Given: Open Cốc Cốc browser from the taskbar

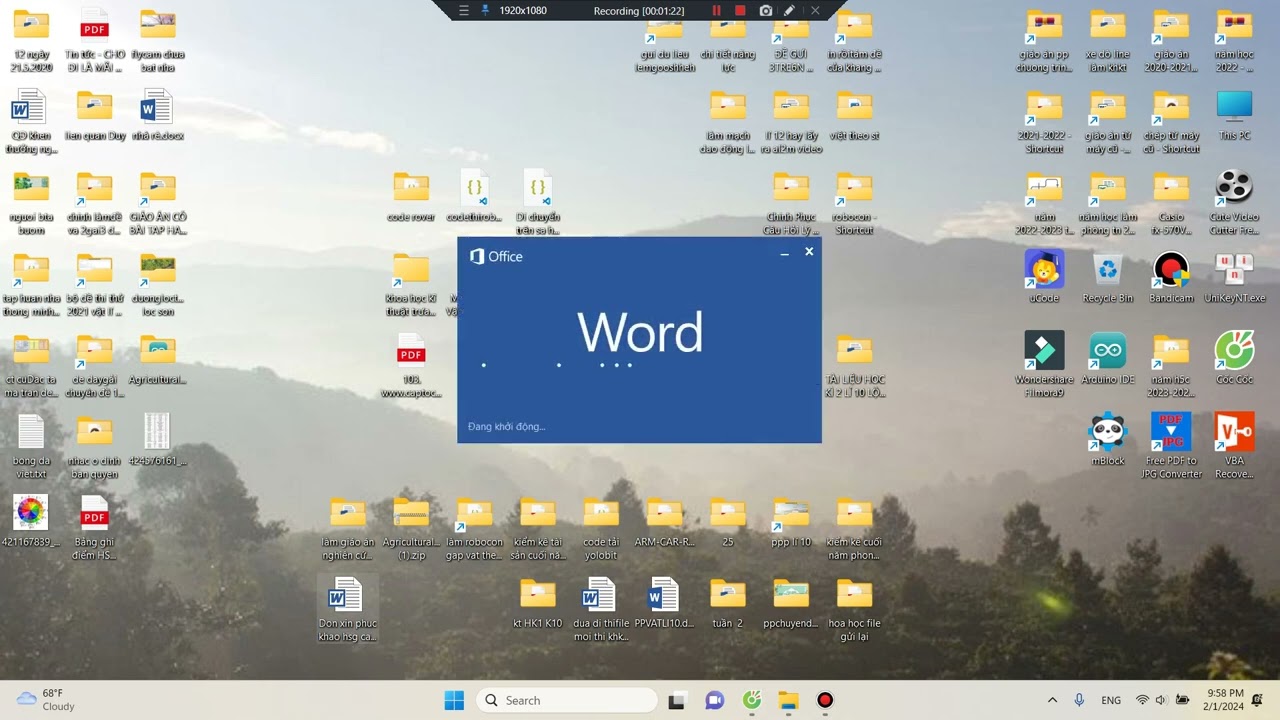Looking at the screenshot, I should click(x=752, y=700).
